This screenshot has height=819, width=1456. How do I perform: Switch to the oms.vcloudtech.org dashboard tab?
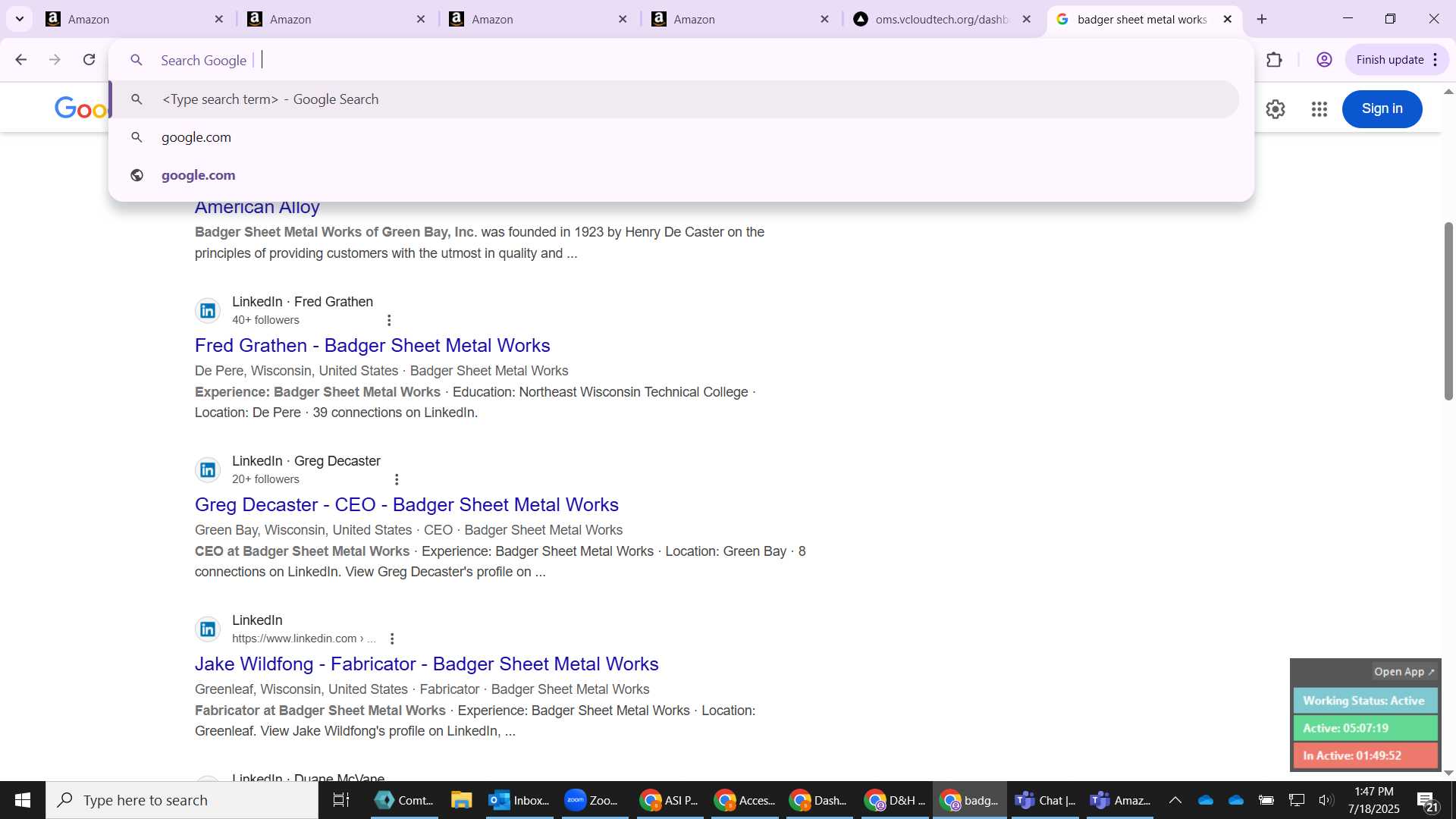click(942, 19)
